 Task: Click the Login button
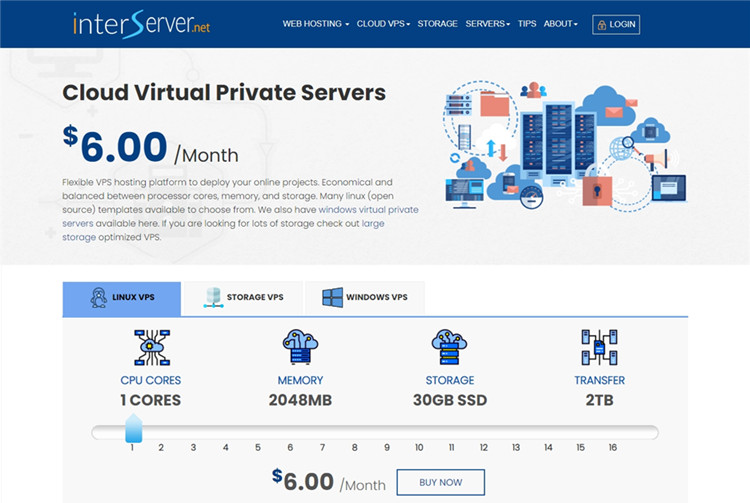click(615, 24)
